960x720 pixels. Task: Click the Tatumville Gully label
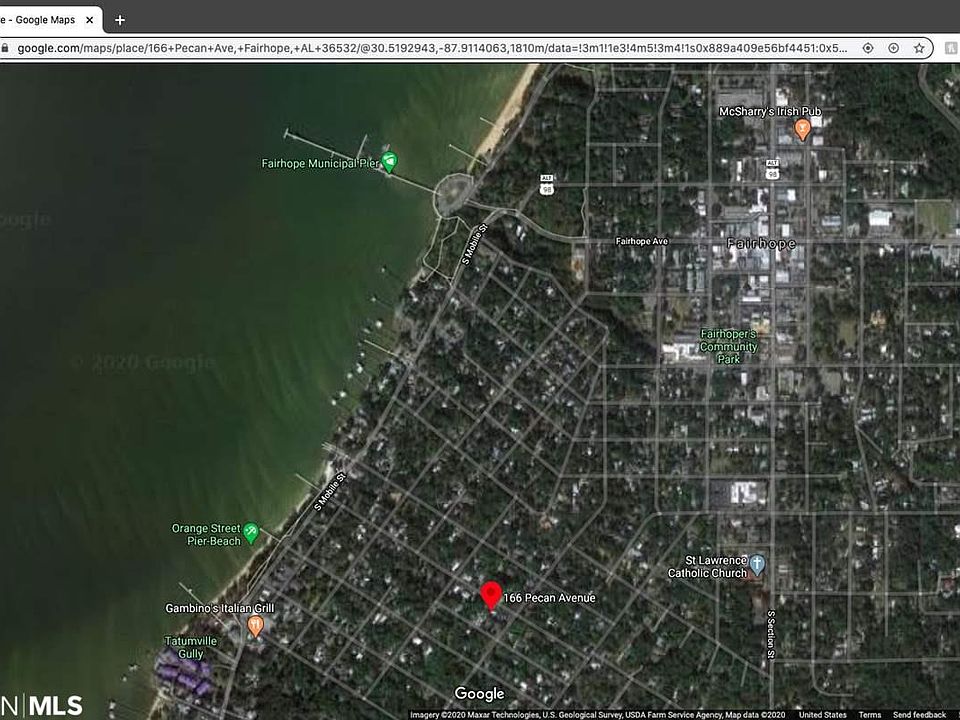click(x=190, y=647)
